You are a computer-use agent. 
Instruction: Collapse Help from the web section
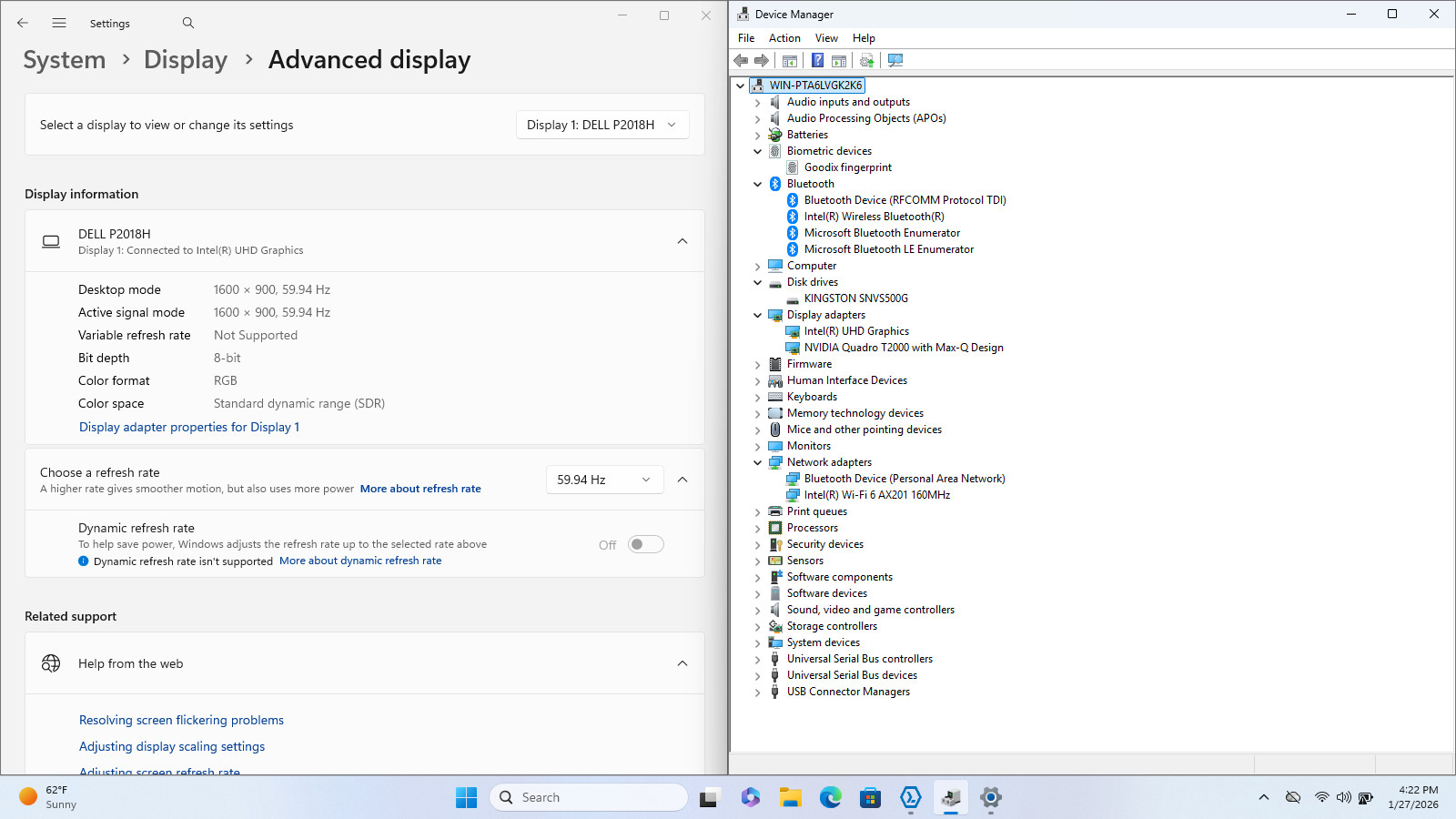point(682,663)
